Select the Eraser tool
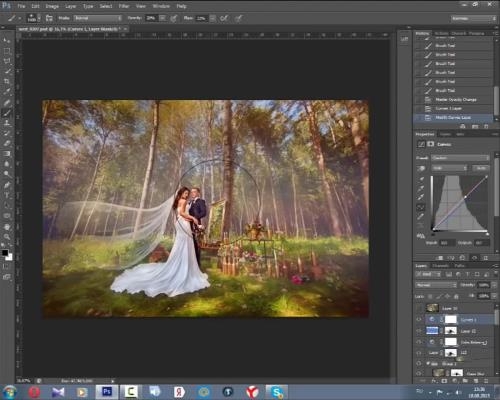The height and width of the screenshot is (400, 500). coord(7,144)
